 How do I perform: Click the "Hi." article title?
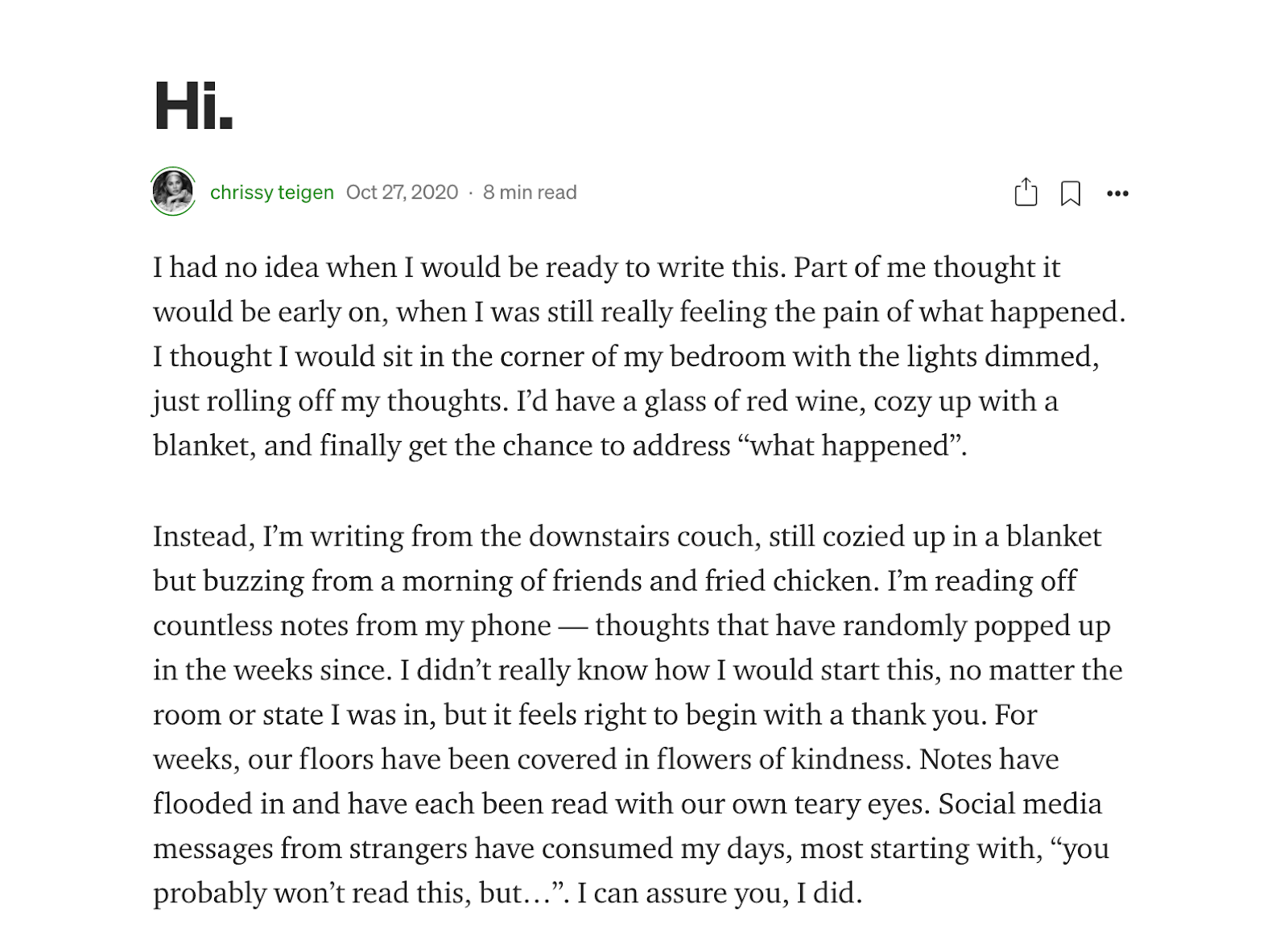[194, 106]
